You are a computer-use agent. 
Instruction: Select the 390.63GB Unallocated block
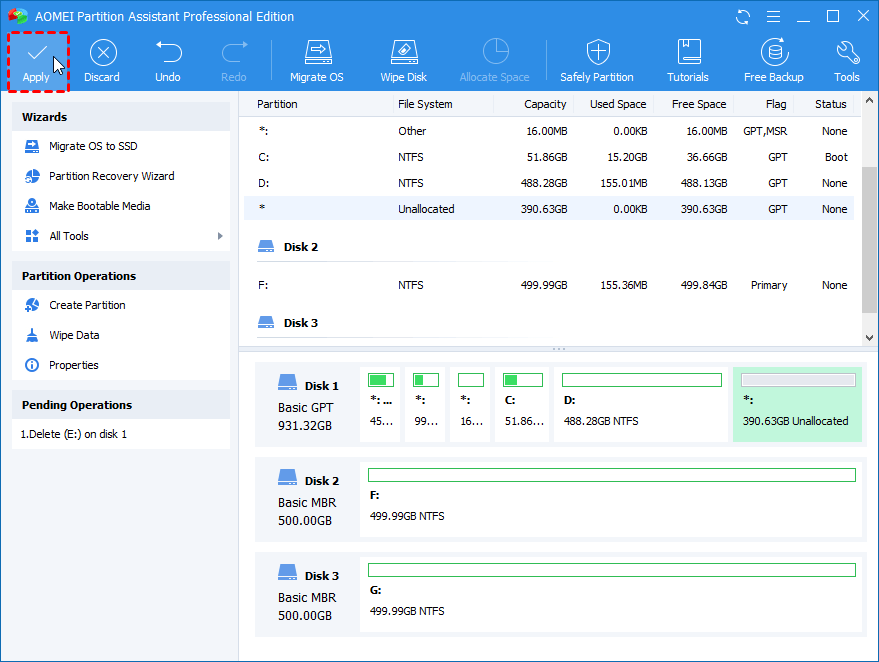pyautogui.click(x=797, y=404)
